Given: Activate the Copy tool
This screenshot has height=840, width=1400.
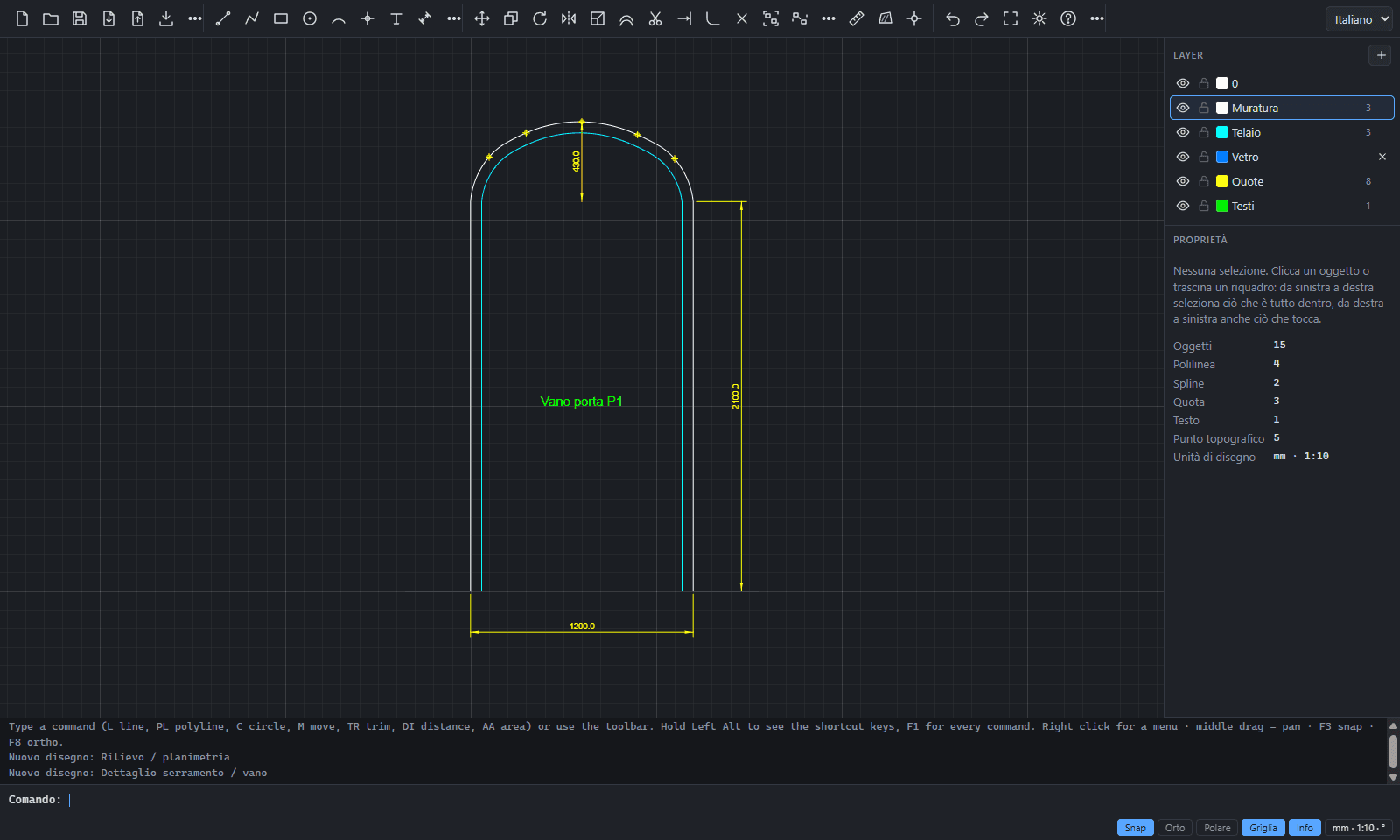Looking at the screenshot, I should pos(511,18).
